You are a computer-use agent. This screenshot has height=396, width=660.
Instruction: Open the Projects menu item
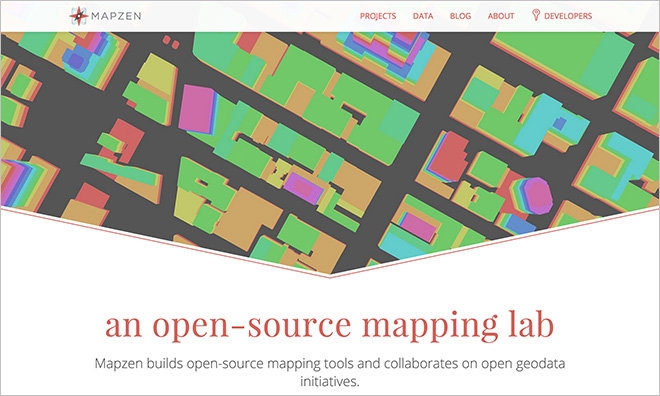pos(378,16)
